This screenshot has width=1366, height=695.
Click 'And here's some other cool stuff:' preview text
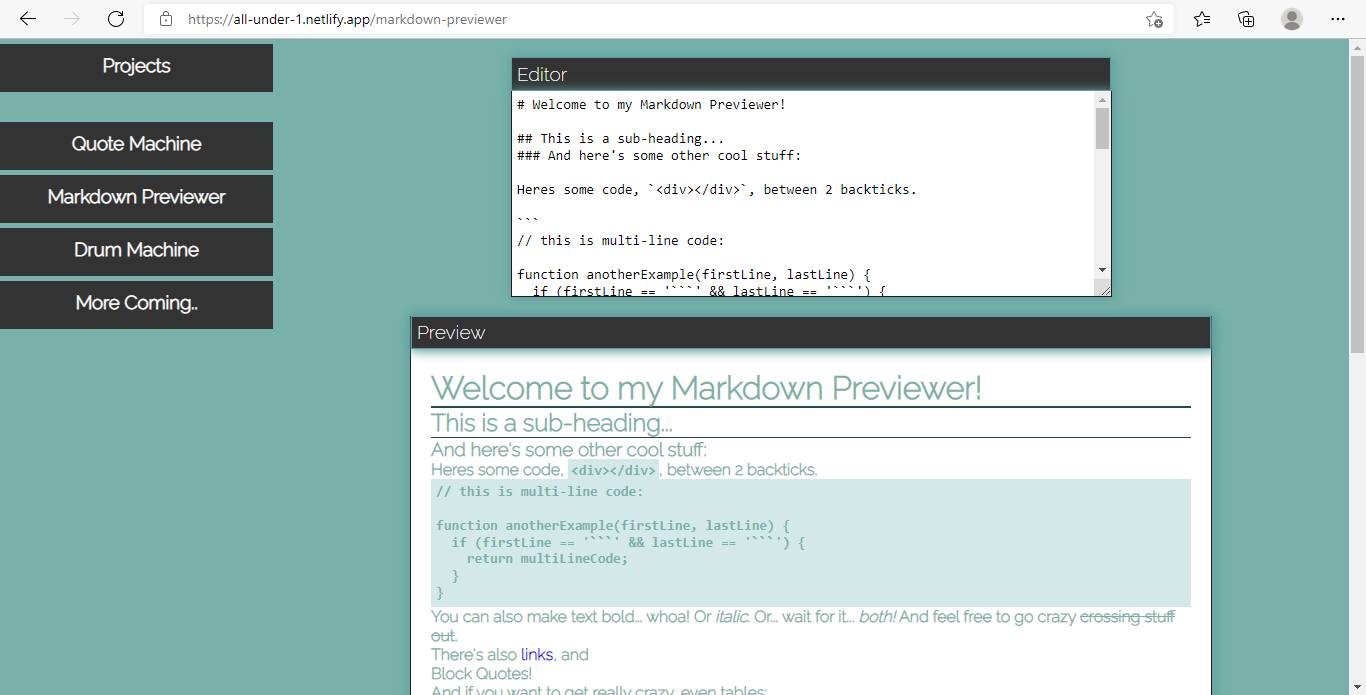click(569, 450)
